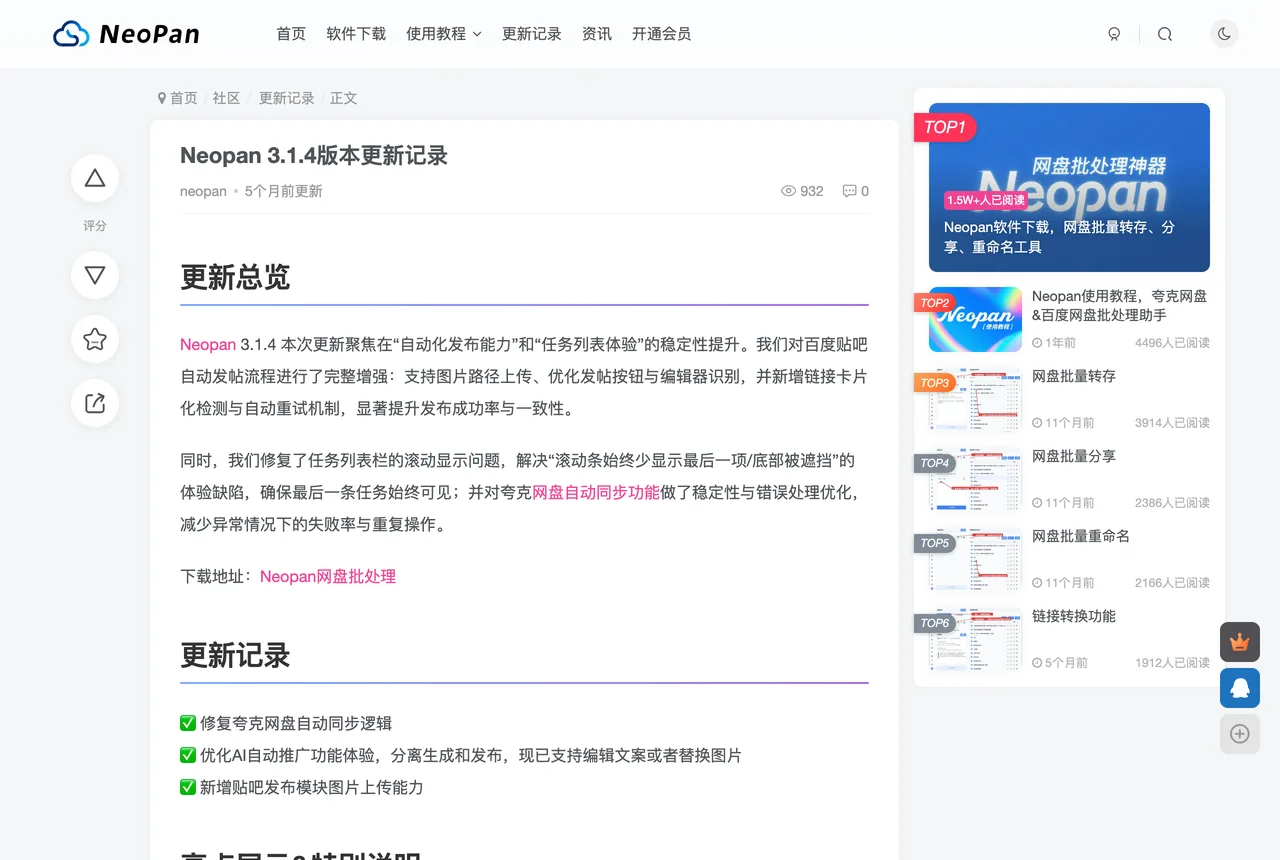Open the TOP3 网盘批量转存 thumbnail
This screenshot has width=1280, height=860.
pyautogui.click(x=975, y=400)
